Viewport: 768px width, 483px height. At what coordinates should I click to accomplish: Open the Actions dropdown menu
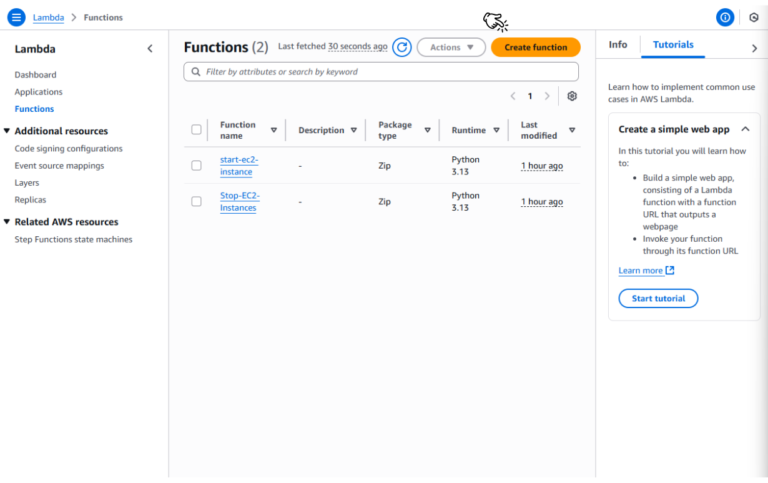click(451, 47)
